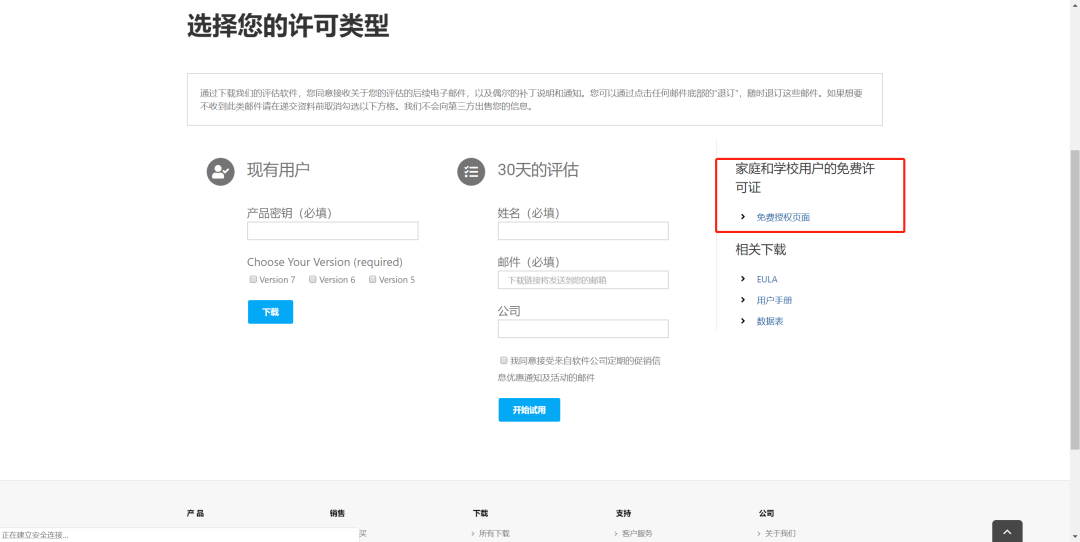Click the arrow before 免费授权页面
Screen dimensions: 1080x542
[x=742, y=217]
